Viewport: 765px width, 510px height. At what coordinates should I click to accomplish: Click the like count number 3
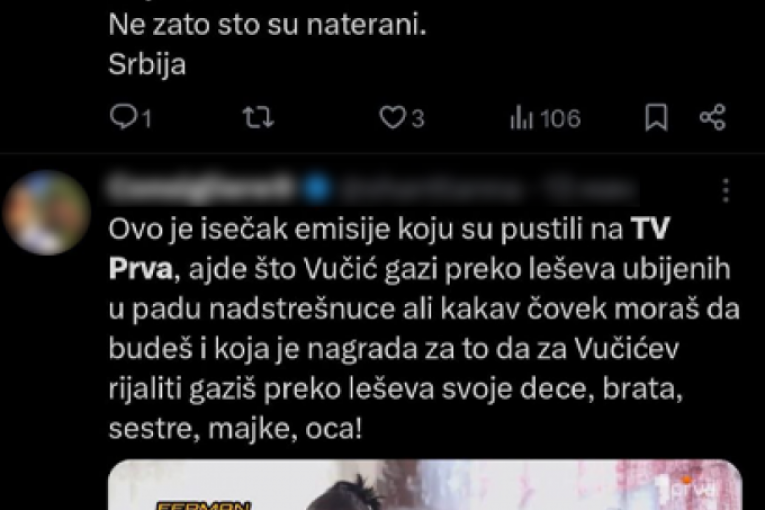click(x=418, y=119)
